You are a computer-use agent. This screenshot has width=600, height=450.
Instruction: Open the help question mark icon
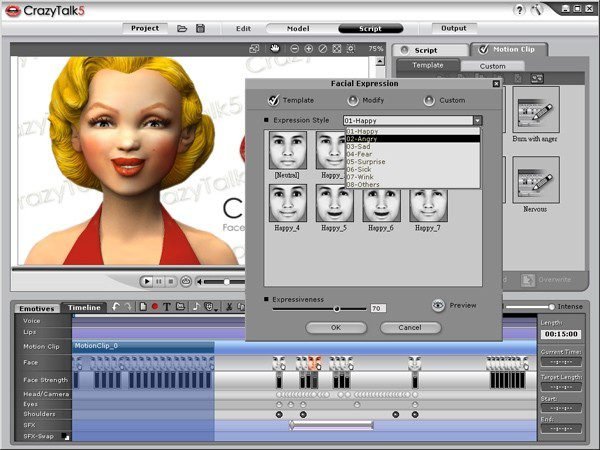point(519,10)
